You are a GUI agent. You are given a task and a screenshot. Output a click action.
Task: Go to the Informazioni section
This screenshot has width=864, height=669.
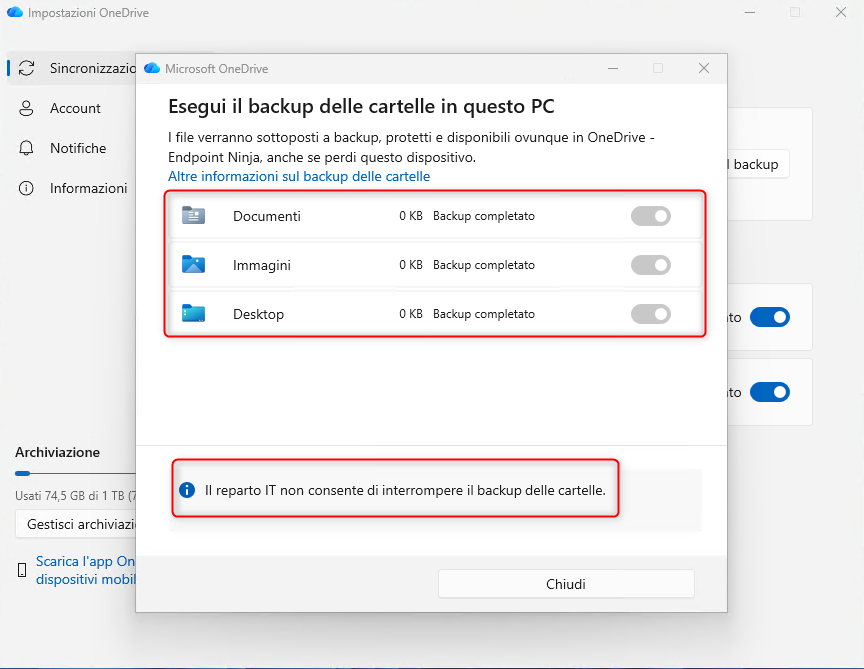coord(72,188)
